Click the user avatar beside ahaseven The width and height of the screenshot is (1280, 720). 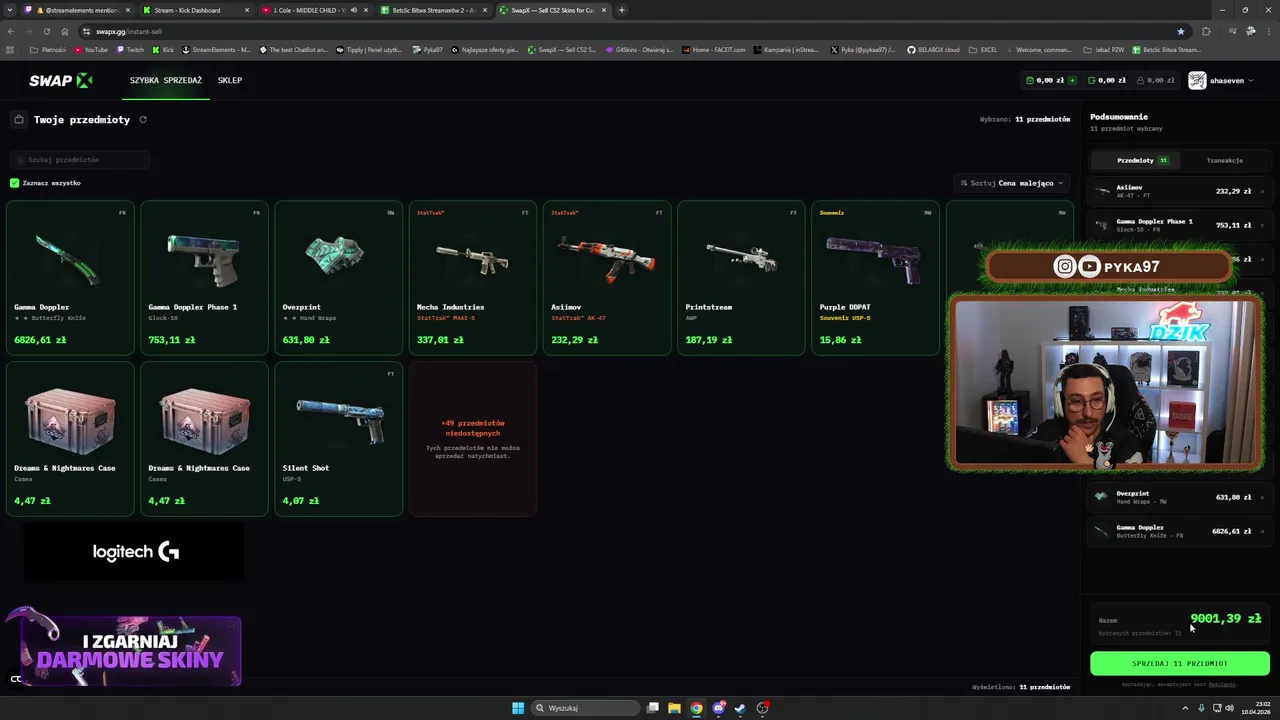1197,80
